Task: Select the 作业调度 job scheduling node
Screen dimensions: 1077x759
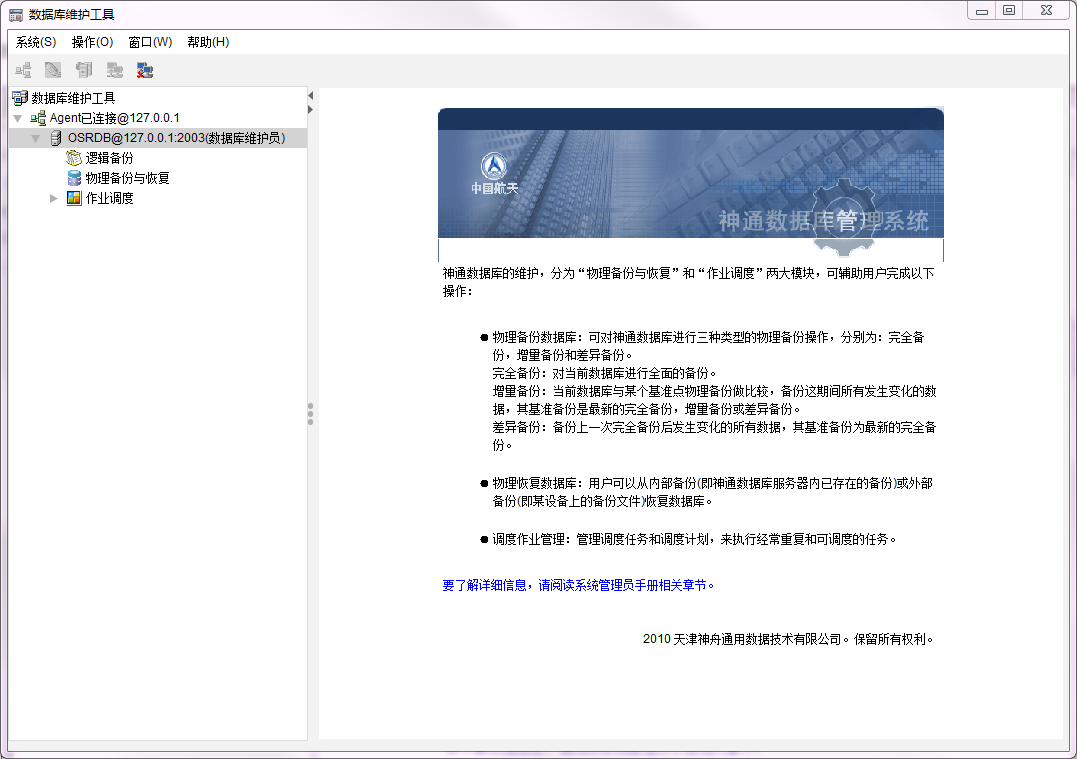Action: (x=109, y=198)
